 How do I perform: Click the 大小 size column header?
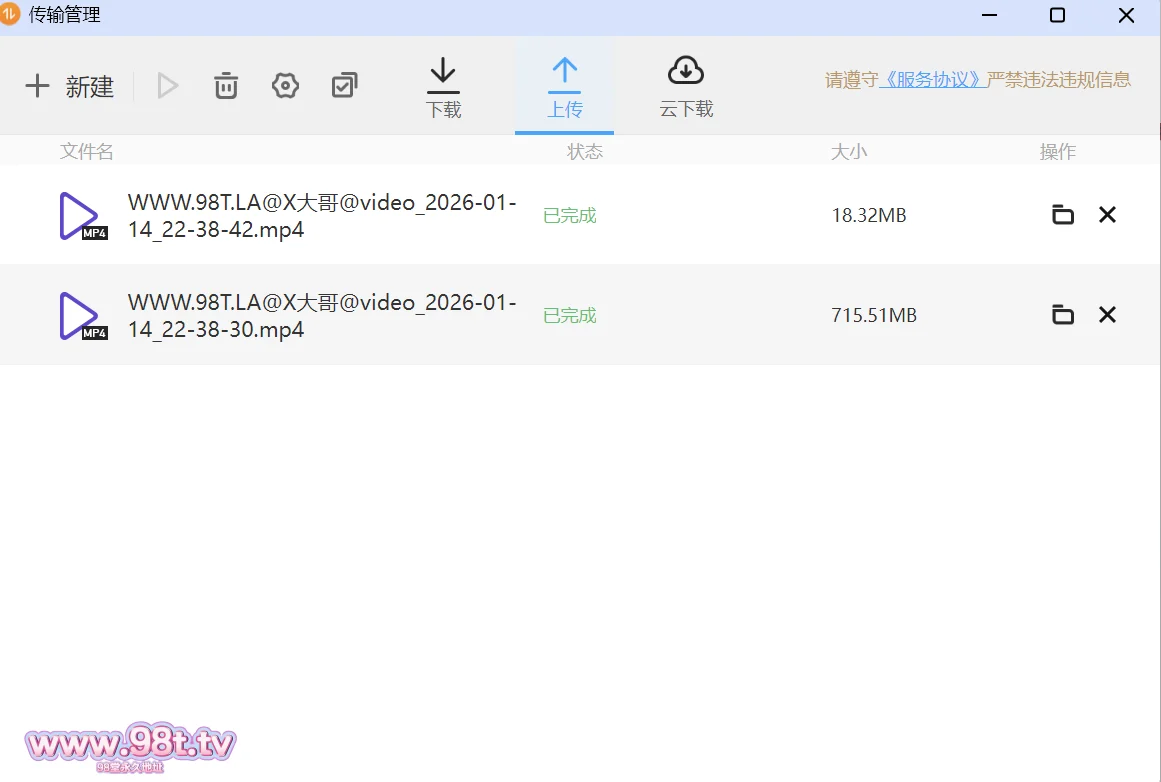[849, 152]
